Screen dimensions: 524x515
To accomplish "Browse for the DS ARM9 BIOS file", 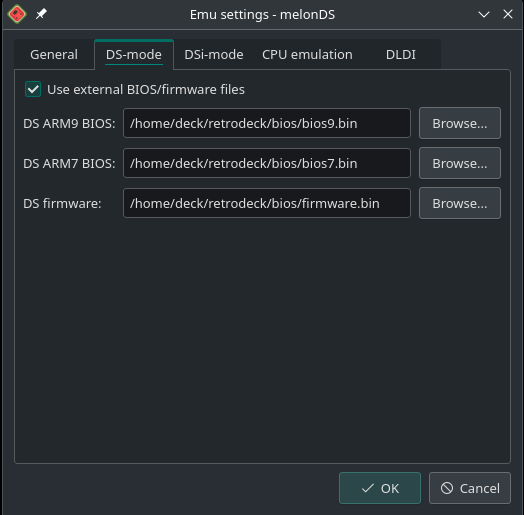I will [460, 123].
